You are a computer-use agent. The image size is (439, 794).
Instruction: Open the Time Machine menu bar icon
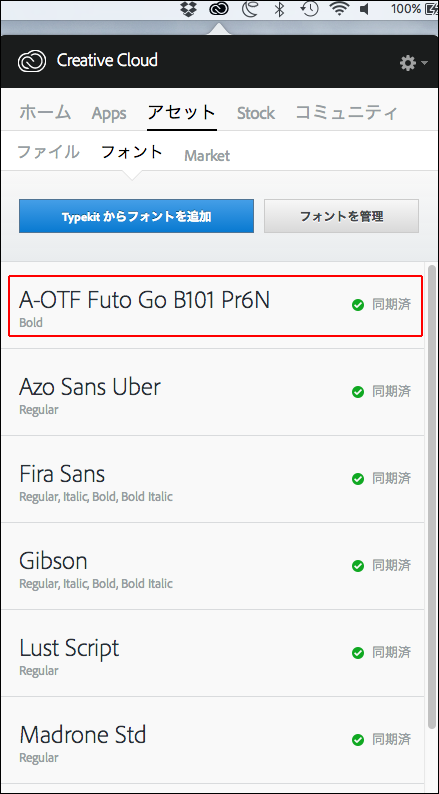pos(309,9)
